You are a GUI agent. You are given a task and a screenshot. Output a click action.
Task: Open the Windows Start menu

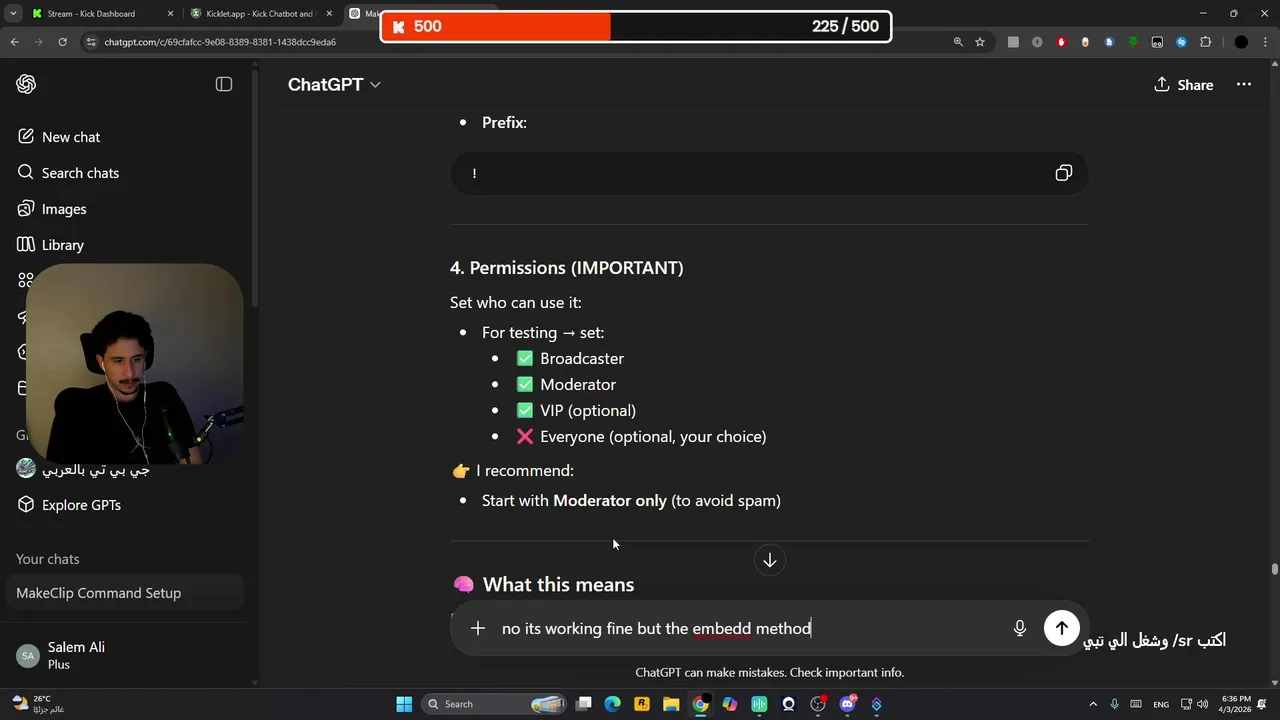click(404, 704)
